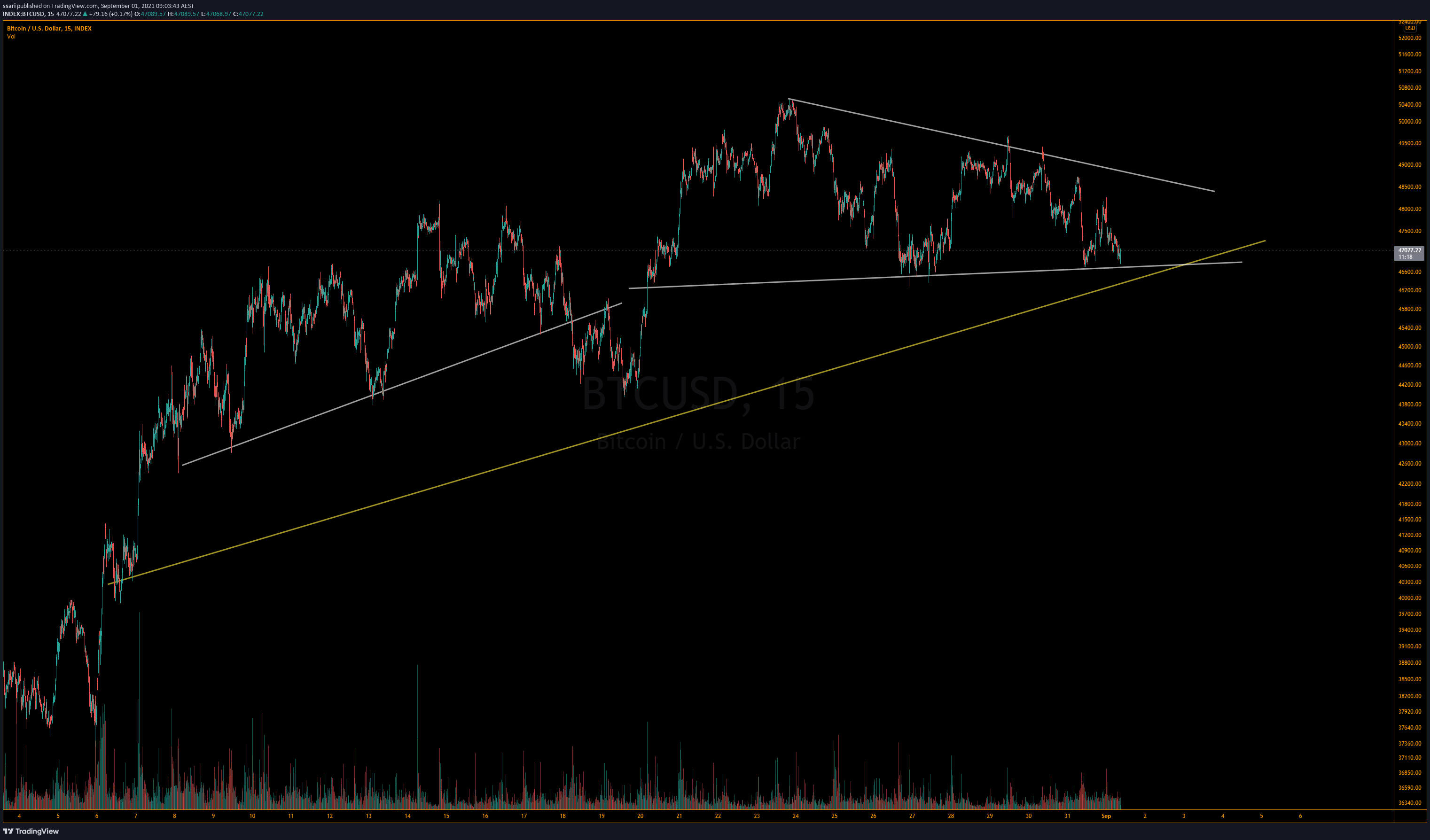1430x840 pixels.
Task: Click the header open value O:47089.57
Action: (x=150, y=14)
